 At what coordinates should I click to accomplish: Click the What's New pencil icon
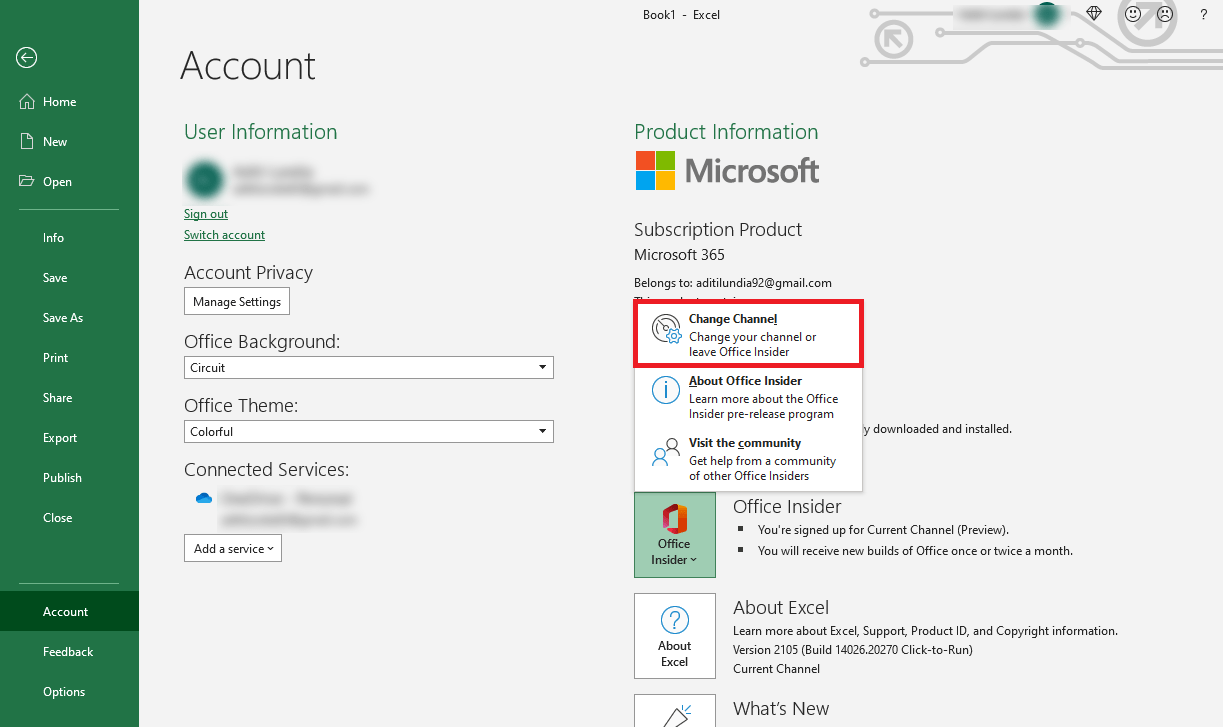[x=674, y=715]
